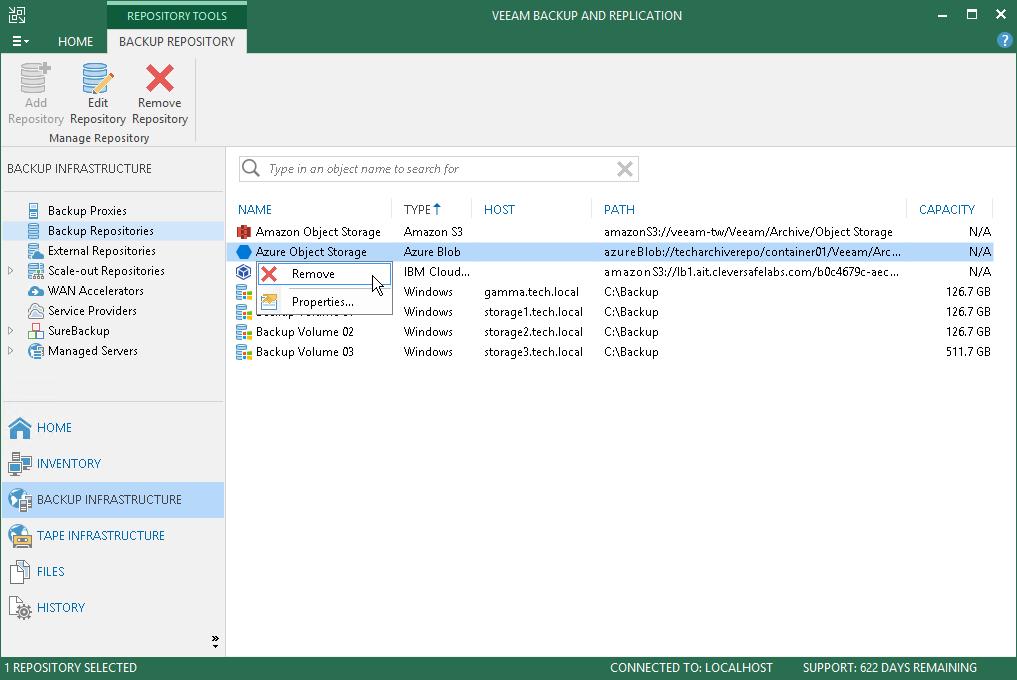Screen dimensions: 1017x680
Task: Sort by the PATH column header
Action: coord(619,210)
